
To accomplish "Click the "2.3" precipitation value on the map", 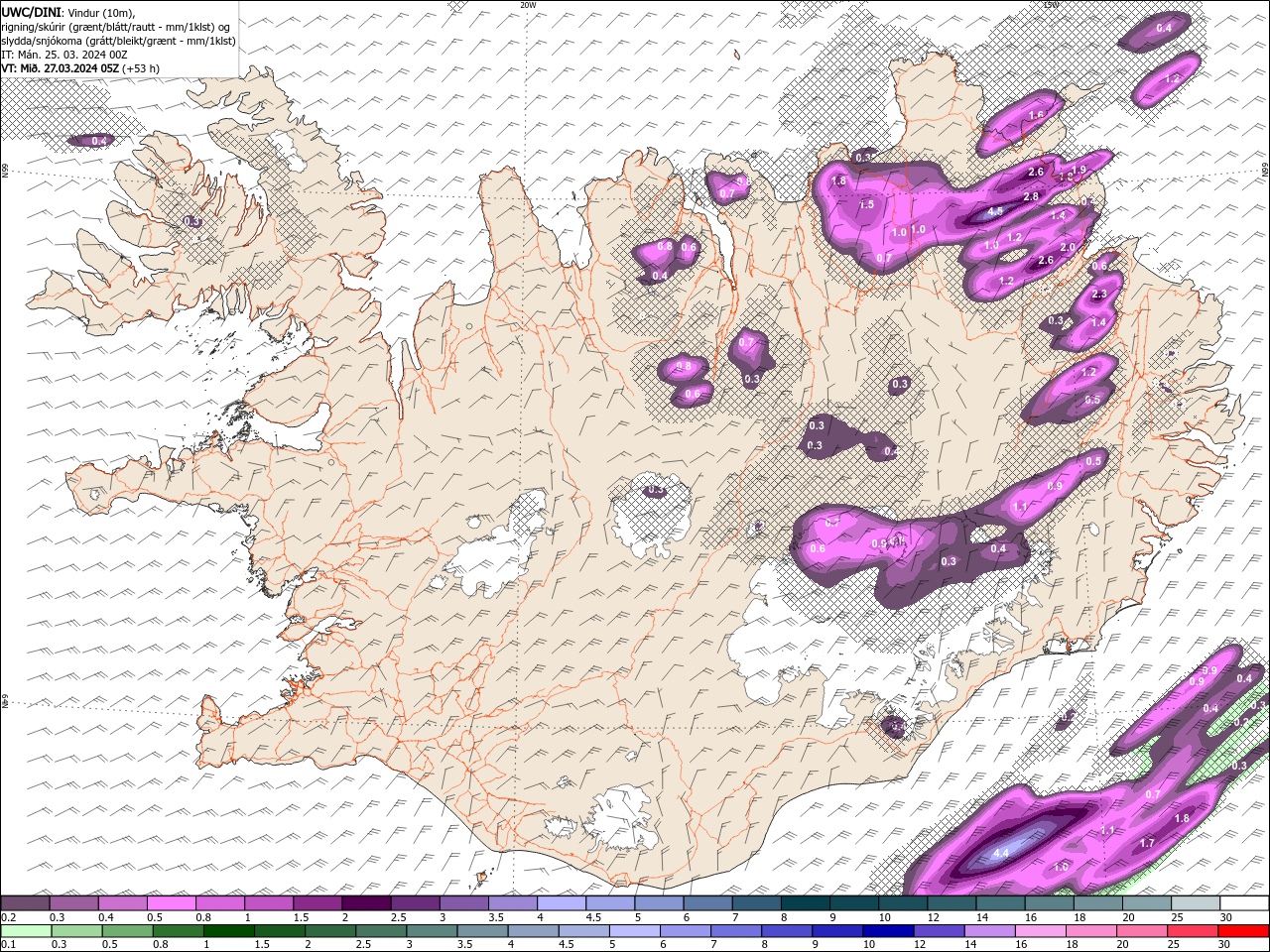I will 1098,295.
